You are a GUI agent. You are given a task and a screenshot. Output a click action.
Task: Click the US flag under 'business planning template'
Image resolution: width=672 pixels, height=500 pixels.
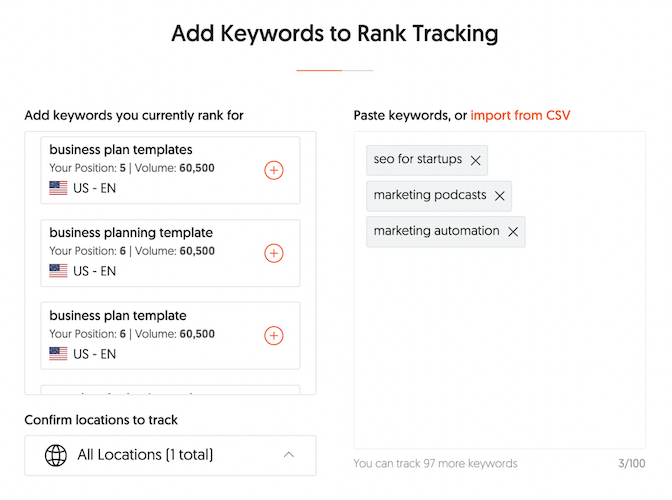coord(58,270)
